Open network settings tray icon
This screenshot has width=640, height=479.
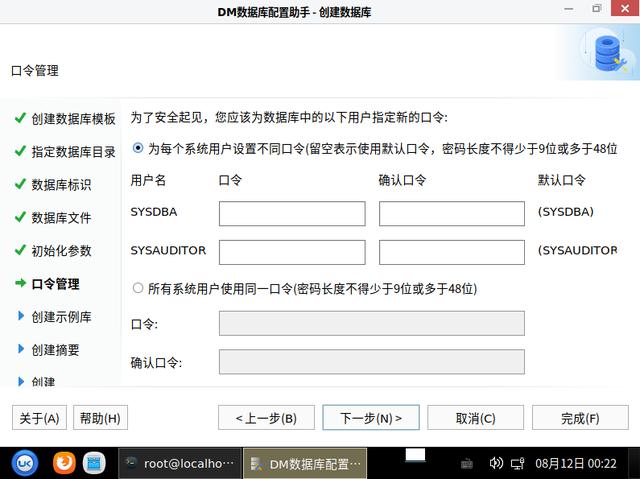(518, 463)
